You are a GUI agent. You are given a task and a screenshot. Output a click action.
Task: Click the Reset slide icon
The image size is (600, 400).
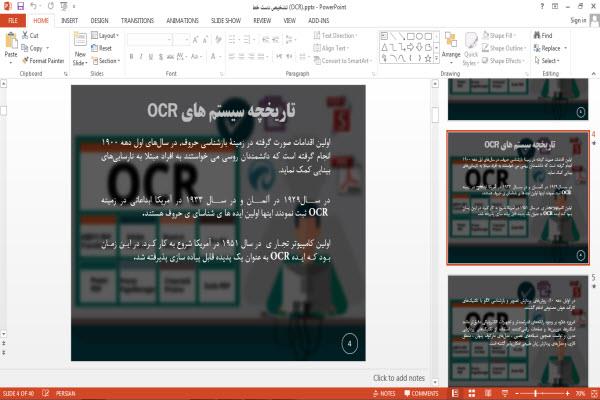(x=95, y=48)
